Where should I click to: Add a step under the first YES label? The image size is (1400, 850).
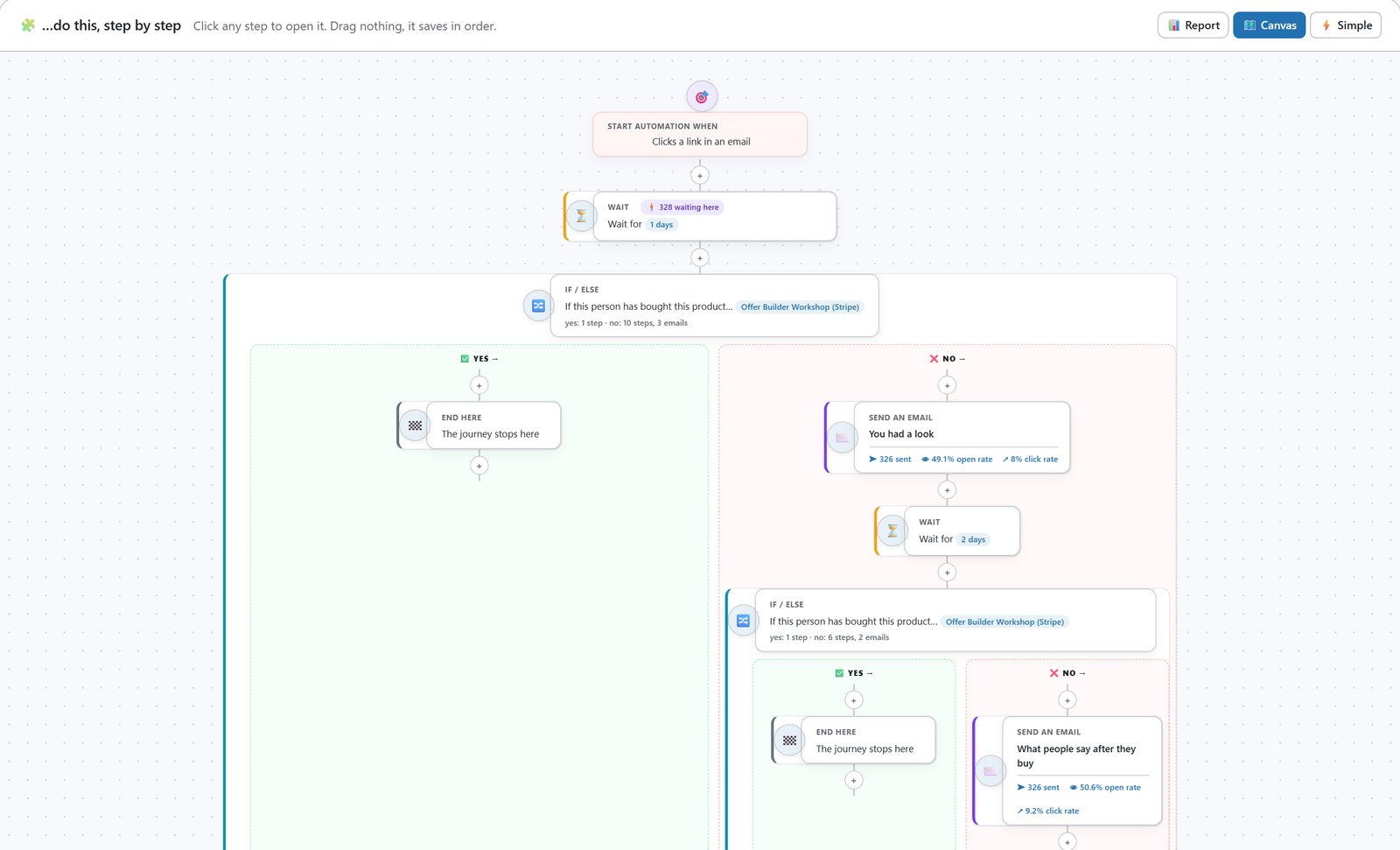tap(479, 385)
